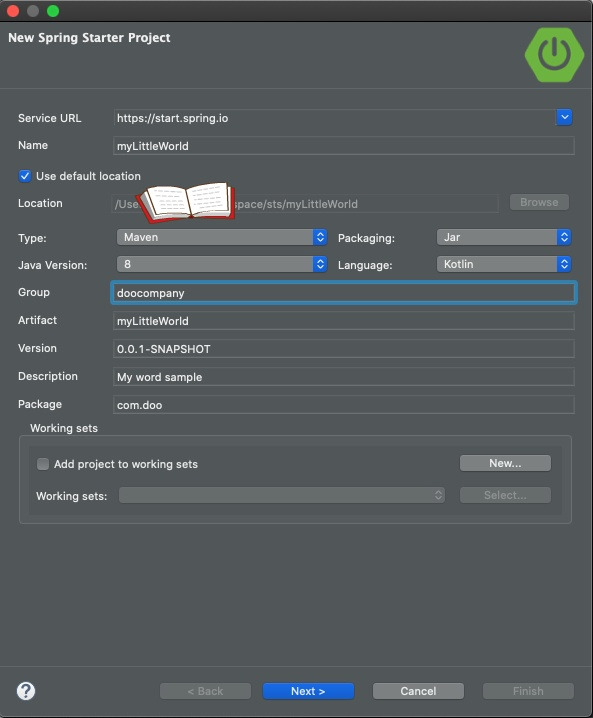This screenshot has height=718, width=593.
Task: Focus the Service URL text field
Action: [x=335, y=118]
